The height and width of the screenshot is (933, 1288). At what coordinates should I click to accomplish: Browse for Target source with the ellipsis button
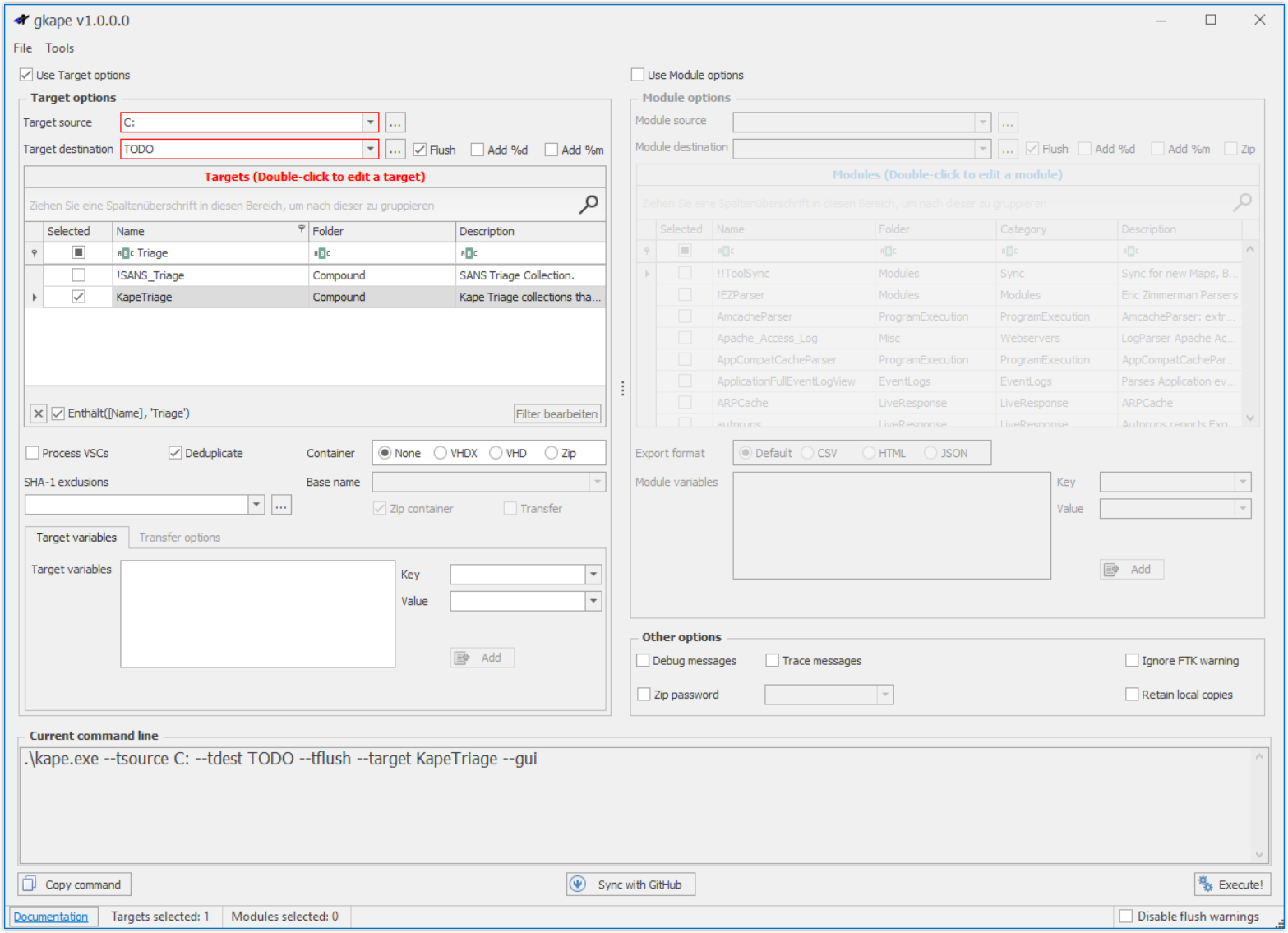point(395,122)
